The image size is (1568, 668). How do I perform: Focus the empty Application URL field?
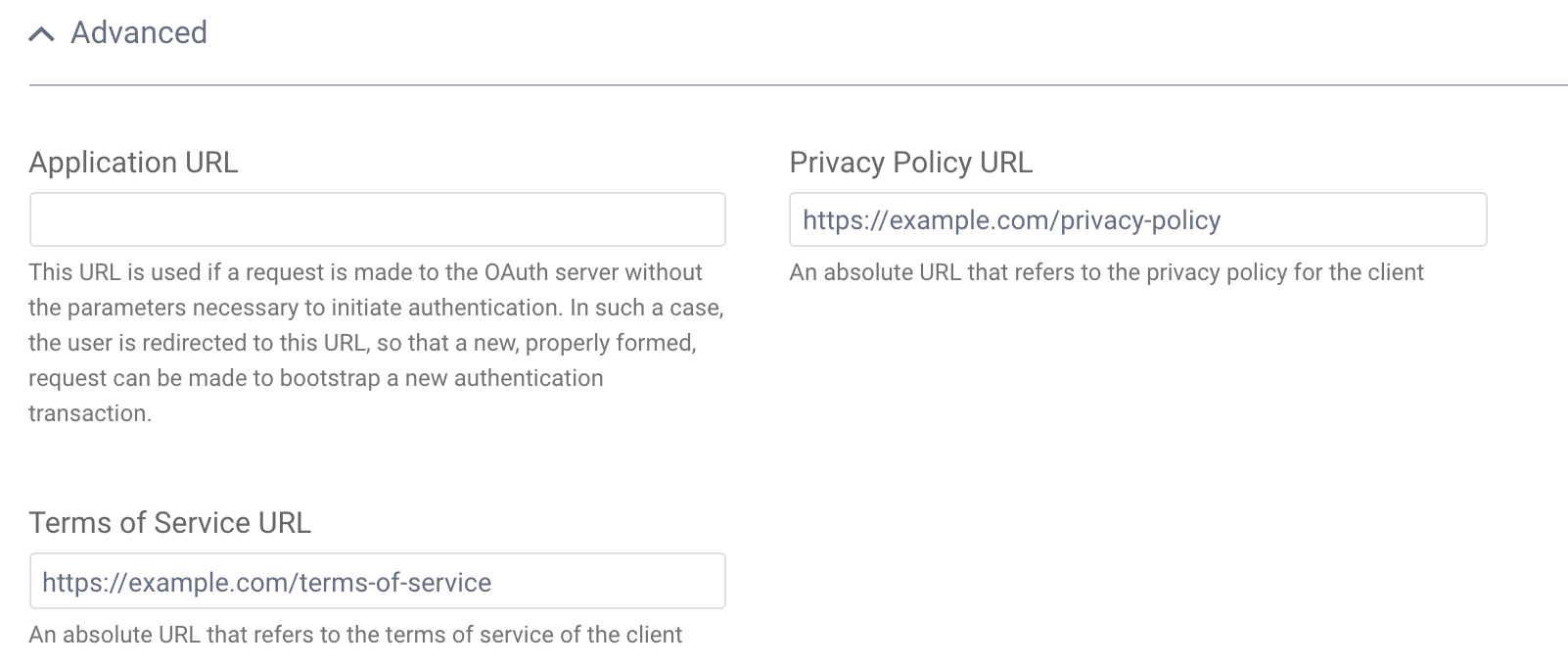pyautogui.click(x=377, y=219)
